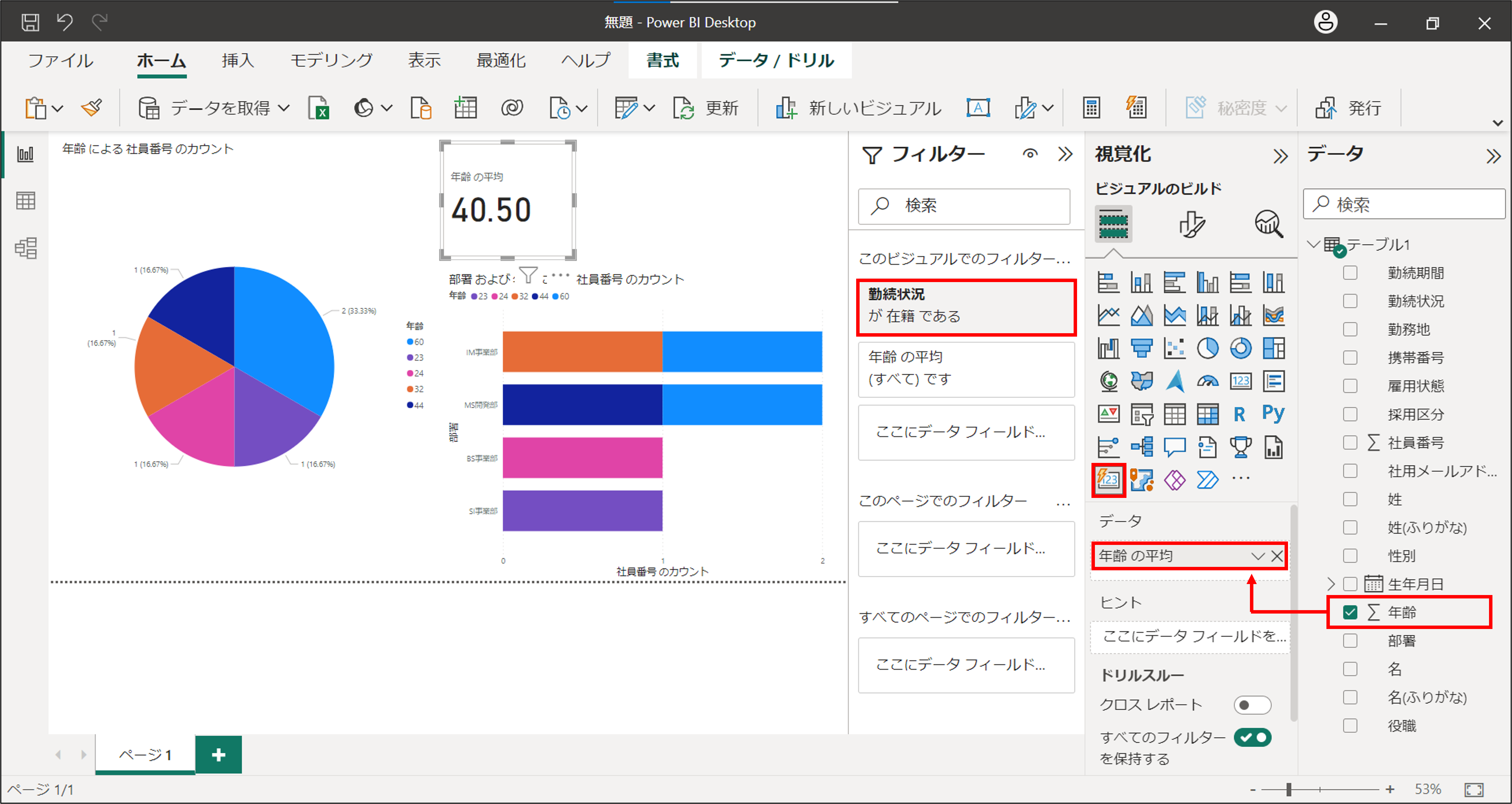Open the Analytics magnifier tab

[x=1268, y=224]
